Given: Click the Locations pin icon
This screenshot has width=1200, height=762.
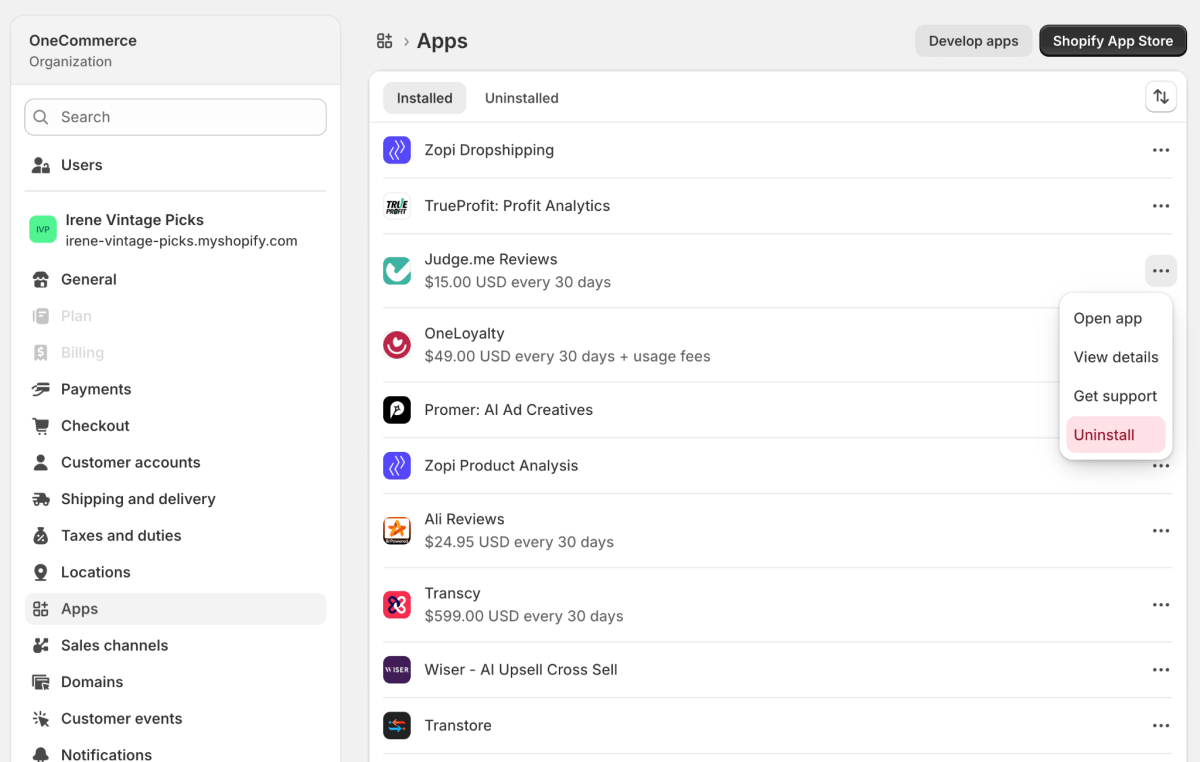Looking at the screenshot, I should click(x=41, y=572).
